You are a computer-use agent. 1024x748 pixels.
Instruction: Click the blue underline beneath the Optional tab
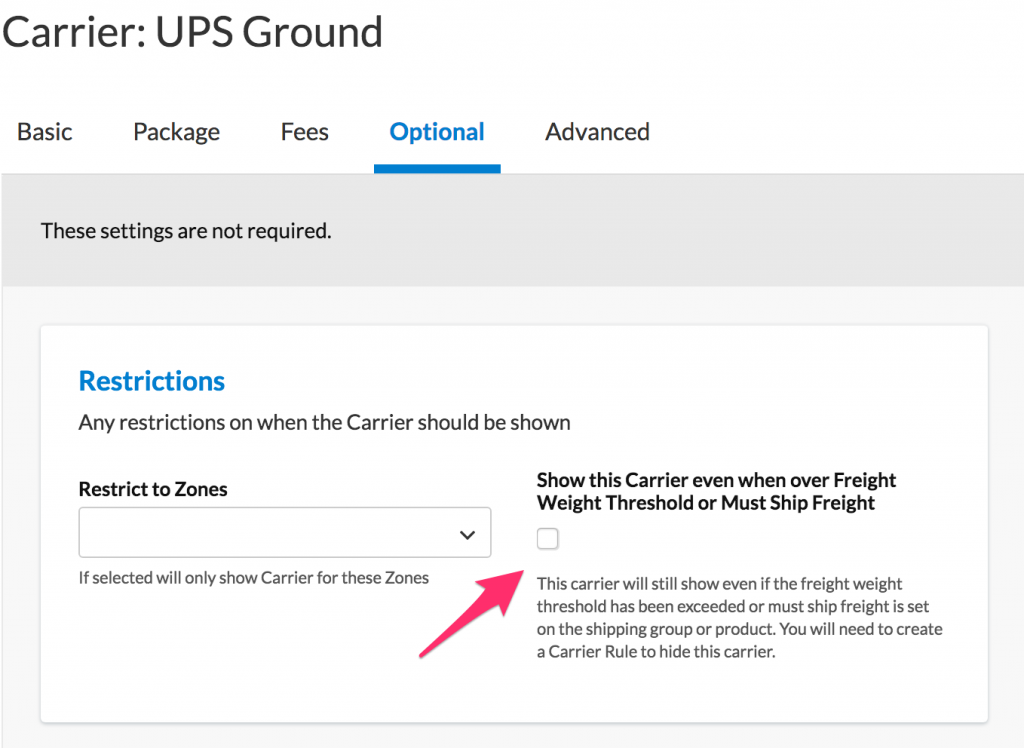[x=437, y=169]
